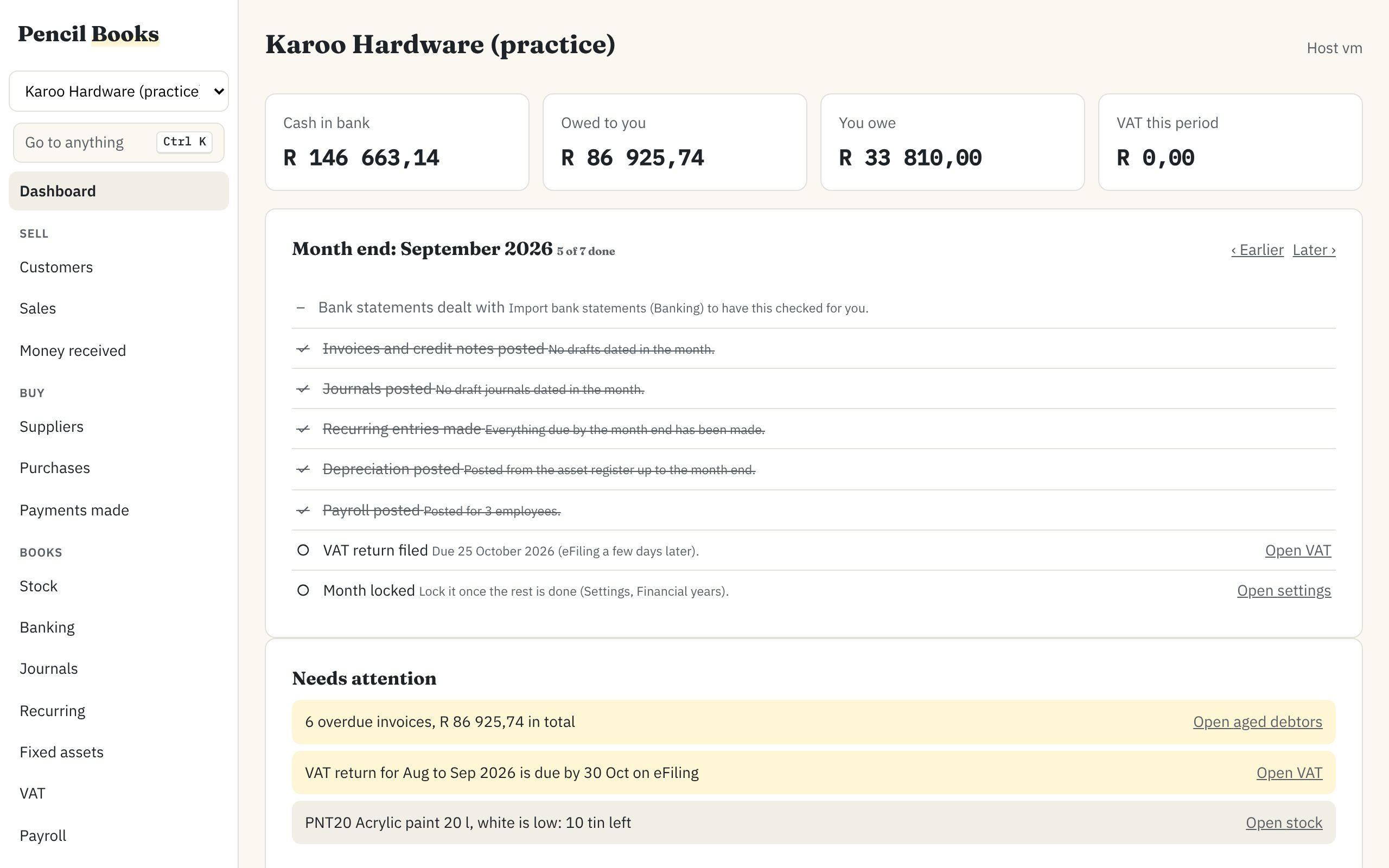
Task: Open aged debtors link
Action: coord(1258,722)
